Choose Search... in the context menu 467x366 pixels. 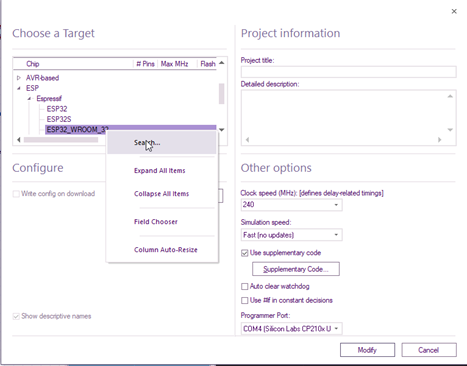[162, 143]
